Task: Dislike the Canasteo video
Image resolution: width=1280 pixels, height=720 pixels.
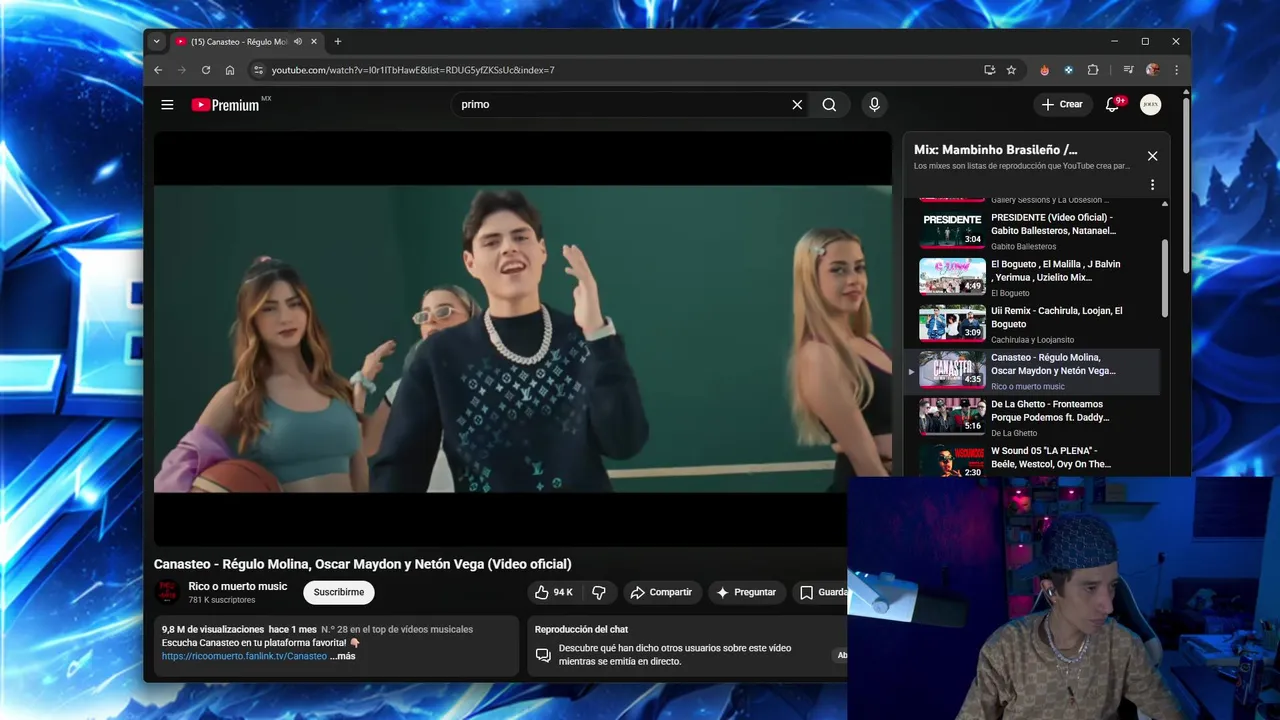Action: [598, 592]
